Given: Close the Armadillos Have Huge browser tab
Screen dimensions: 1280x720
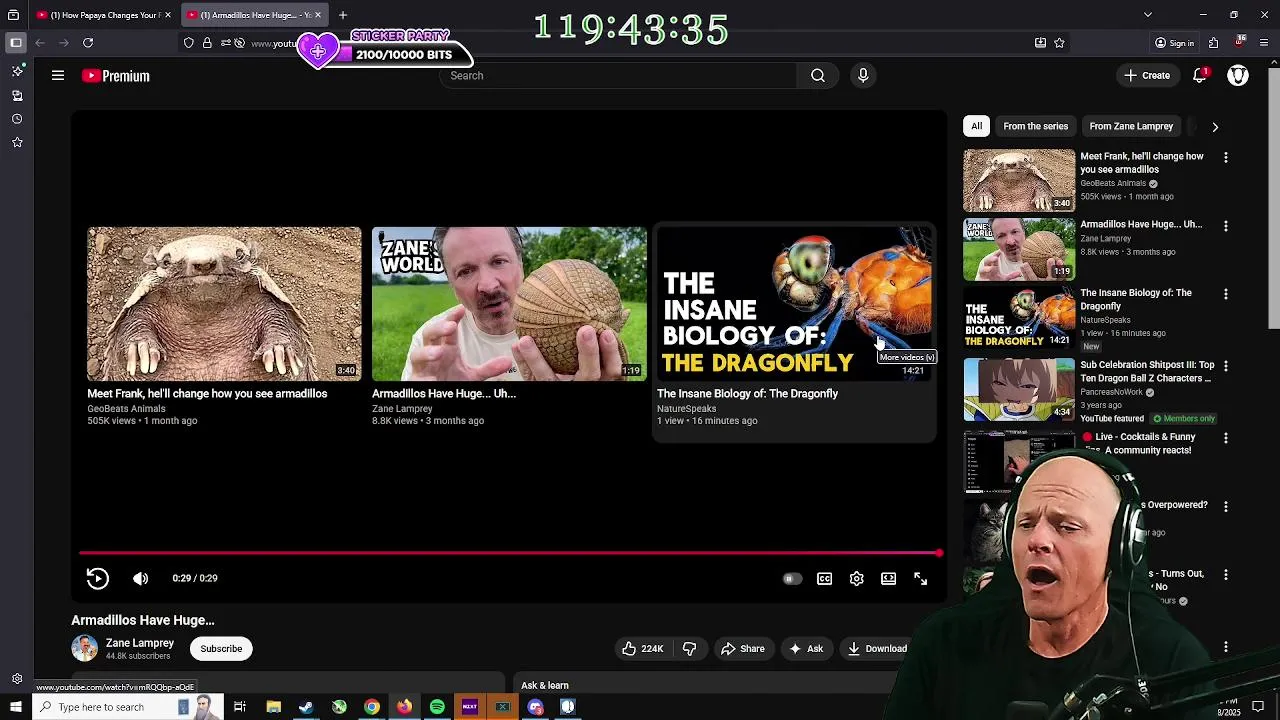Looking at the screenshot, I should (x=318, y=15).
